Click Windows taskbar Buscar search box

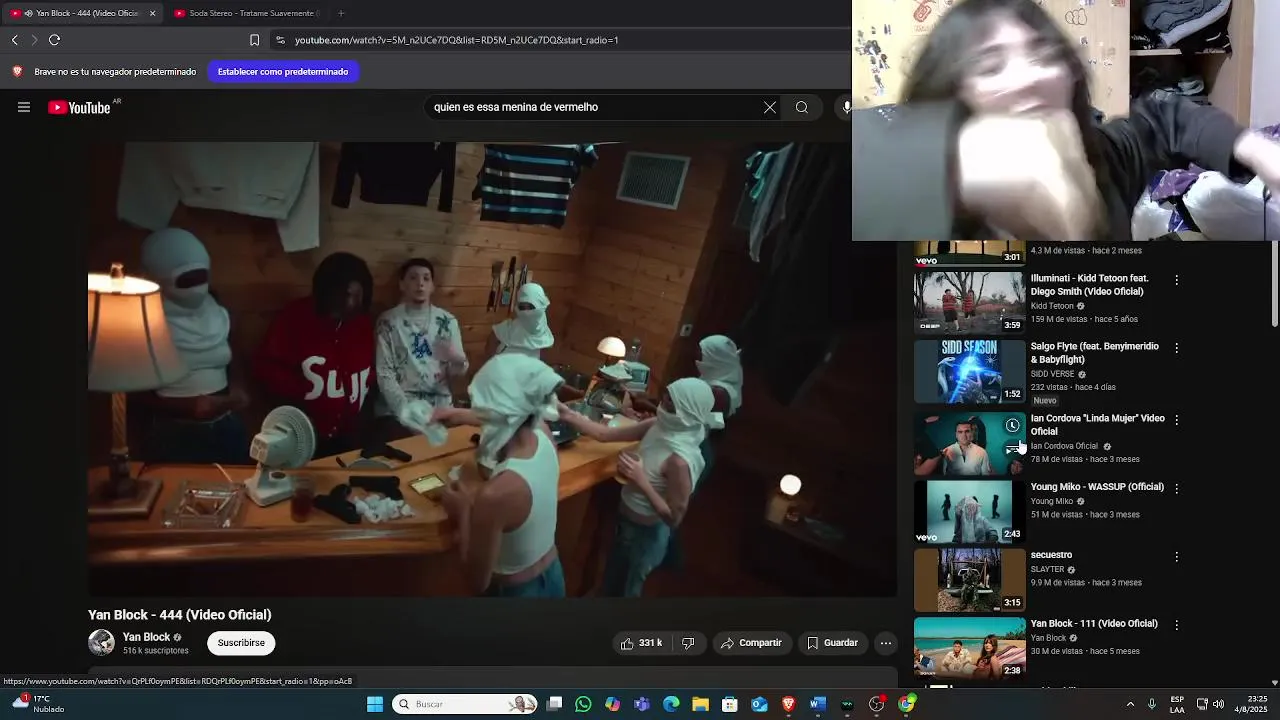coord(465,704)
